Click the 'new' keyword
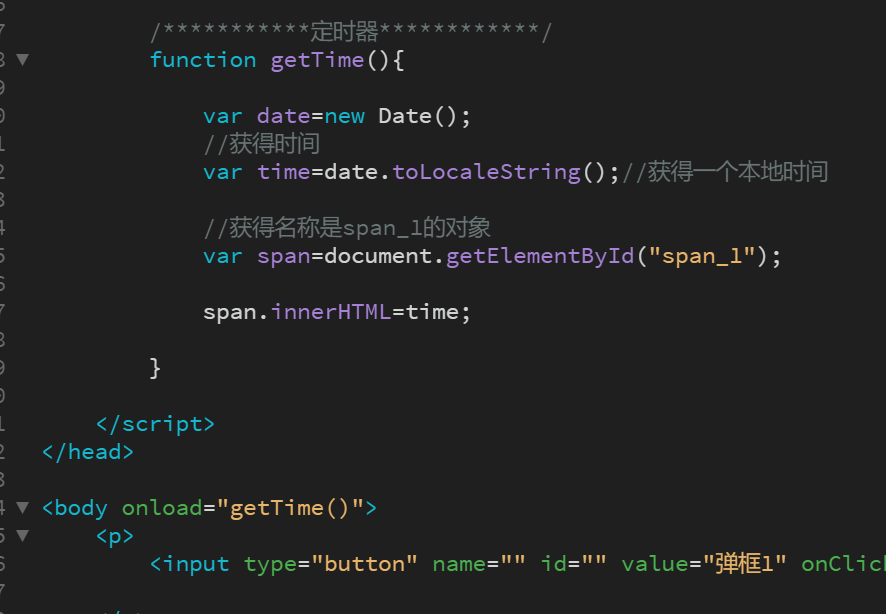 pos(345,116)
